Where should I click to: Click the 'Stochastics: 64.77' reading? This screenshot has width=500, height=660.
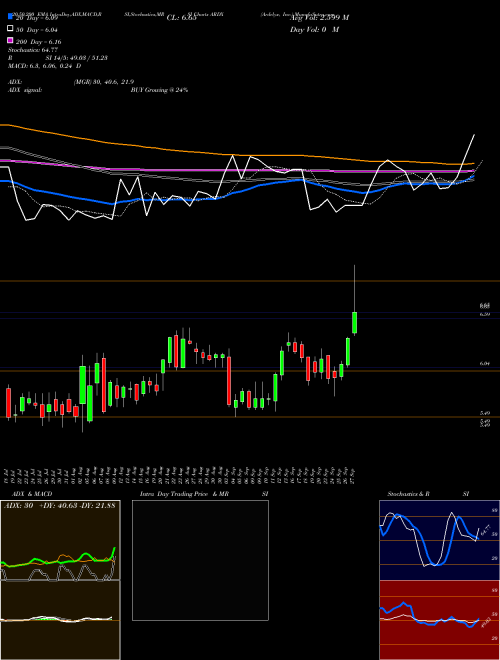click(33, 50)
